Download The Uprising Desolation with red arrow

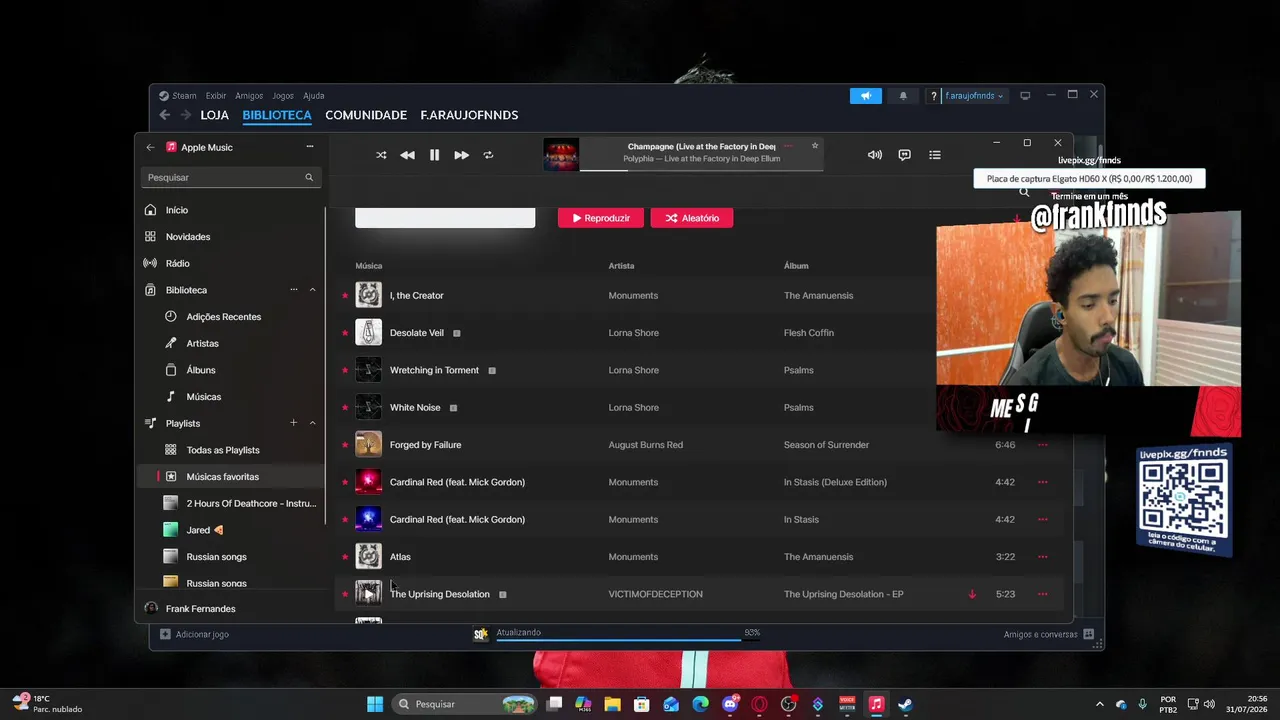[x=972, y=594]
